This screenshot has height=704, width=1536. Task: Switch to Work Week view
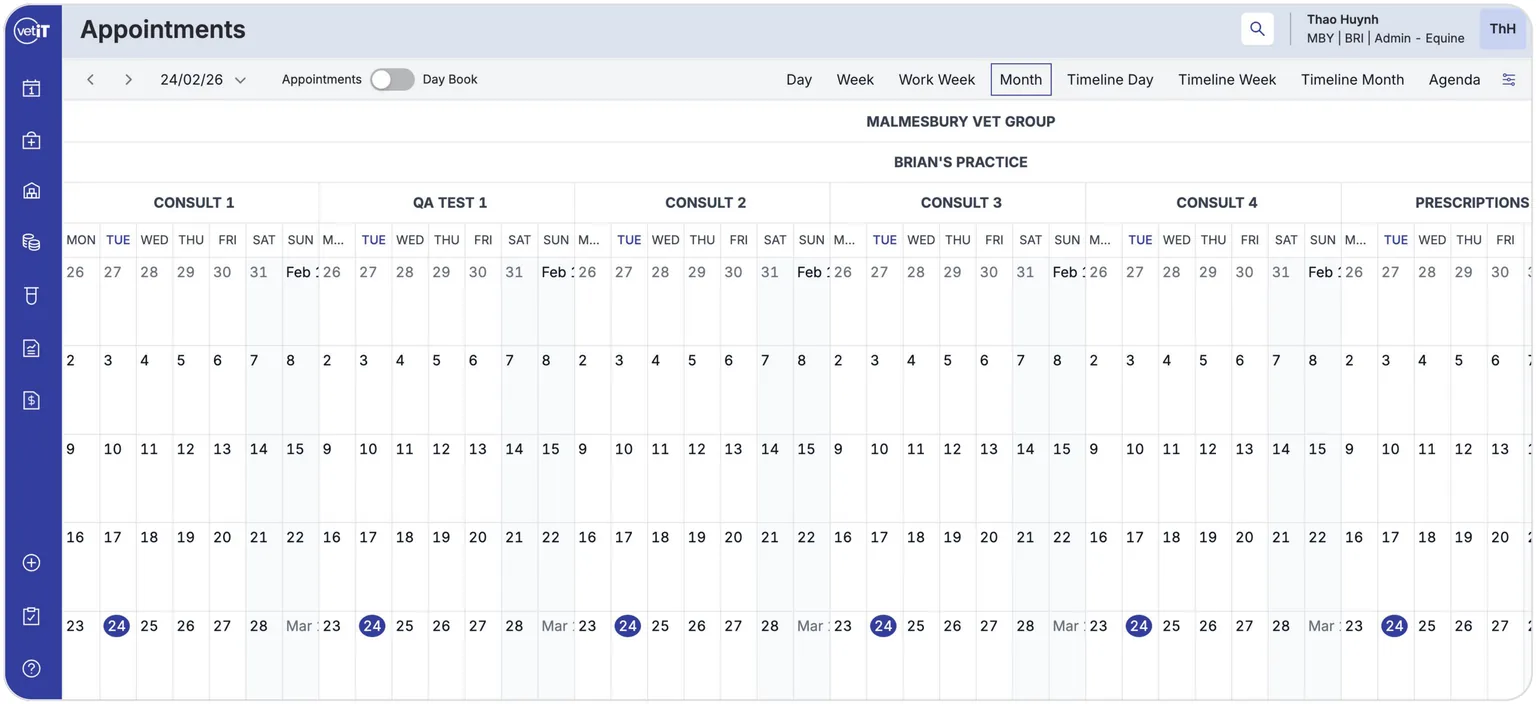tap(937, 80)
